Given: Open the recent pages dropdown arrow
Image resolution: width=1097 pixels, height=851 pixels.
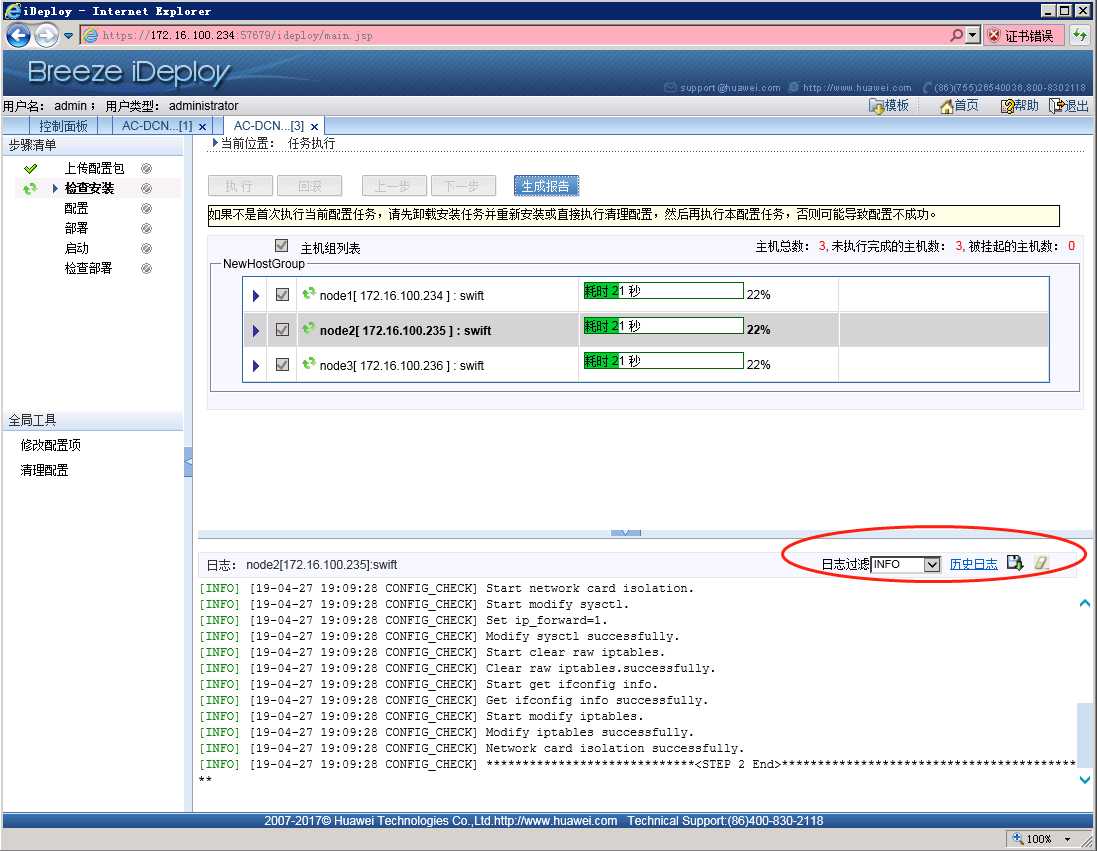Looking at the screenshot, I should [x=68, y=36].
